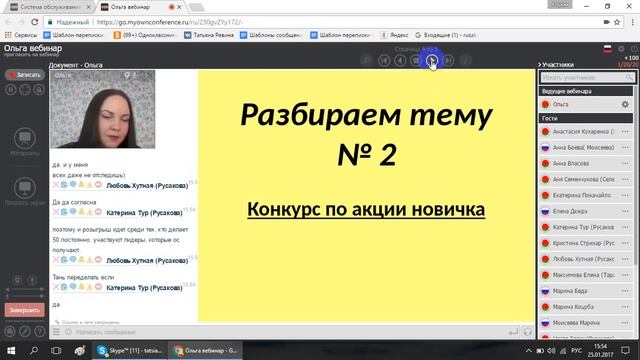Click the pause recording circle icon
Viewport: 640px width, 360px height.
click(x=11, y=89)
